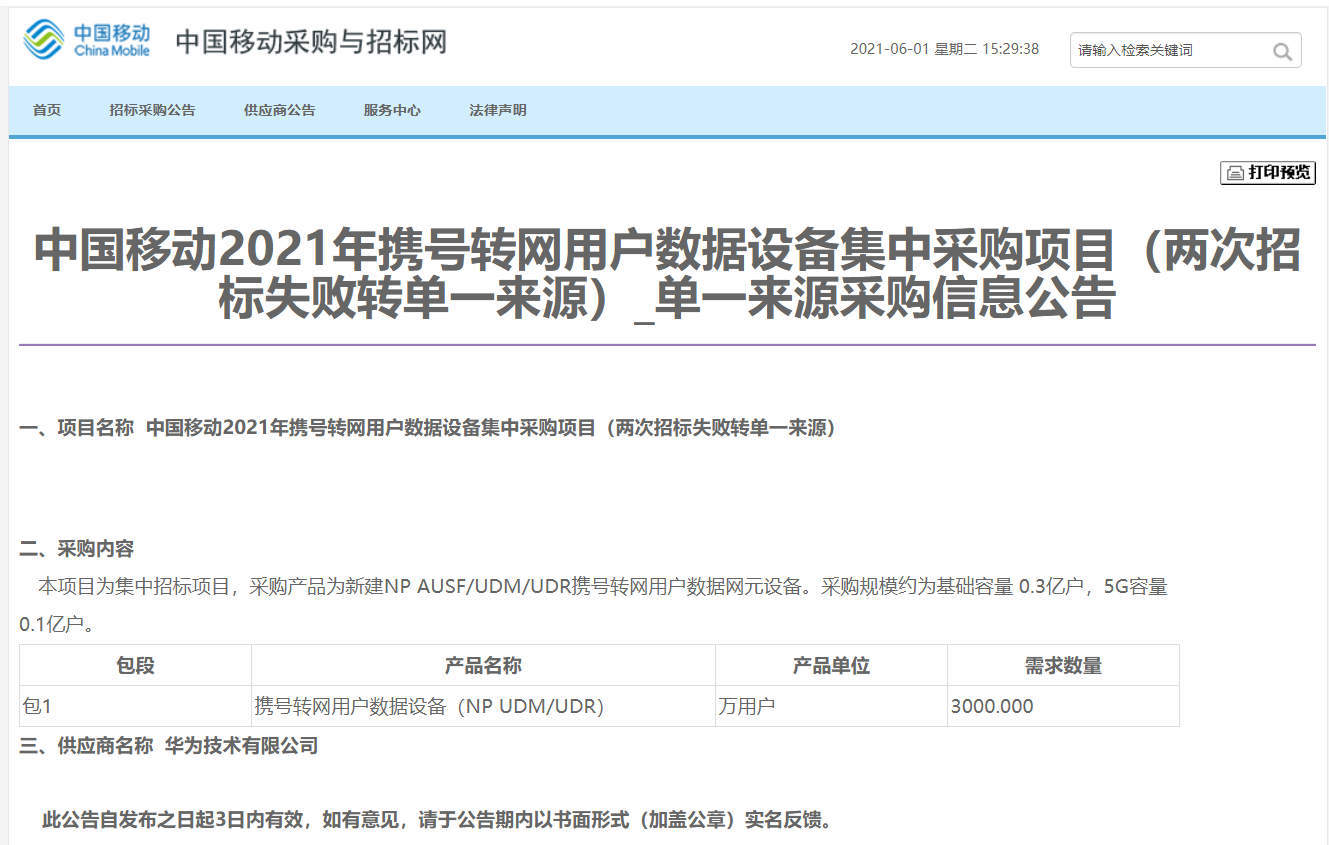Click the search magnifier icon
This screenshot has width=1329, height=845.
(x=1282, y=52)
